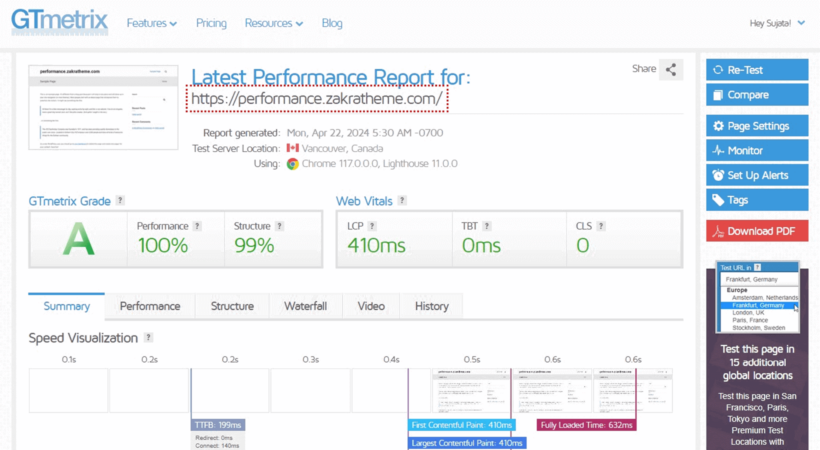Click the Largest Contentful Paint: 410ms marker
The image size is (820, 450).
pos(467,443)
